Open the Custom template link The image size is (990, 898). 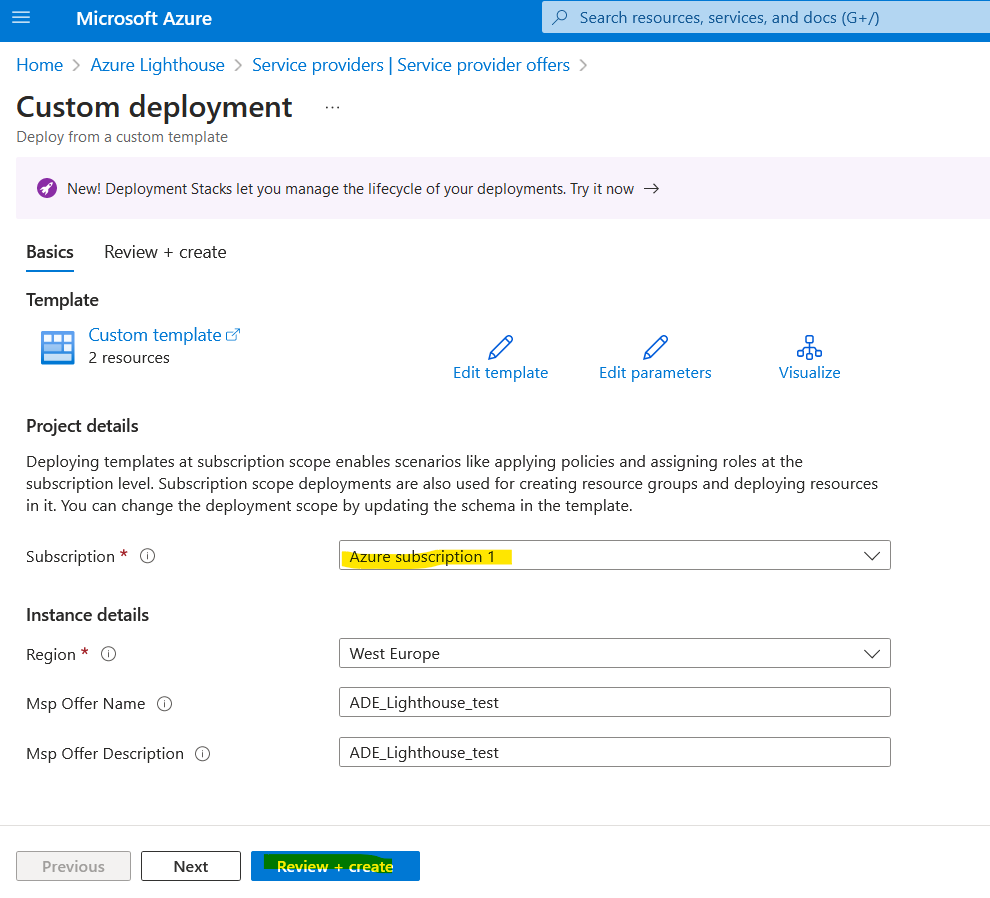point(155,335)
